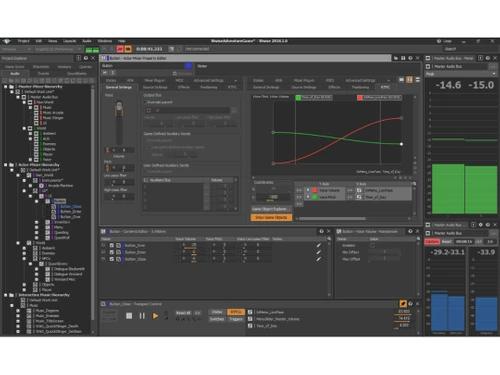Toggle the Button_Enter inclusion checkbox in Contents Editor
Image resolution: width=500 pixels, height=375 pixels.
click(x=112, y=252)
